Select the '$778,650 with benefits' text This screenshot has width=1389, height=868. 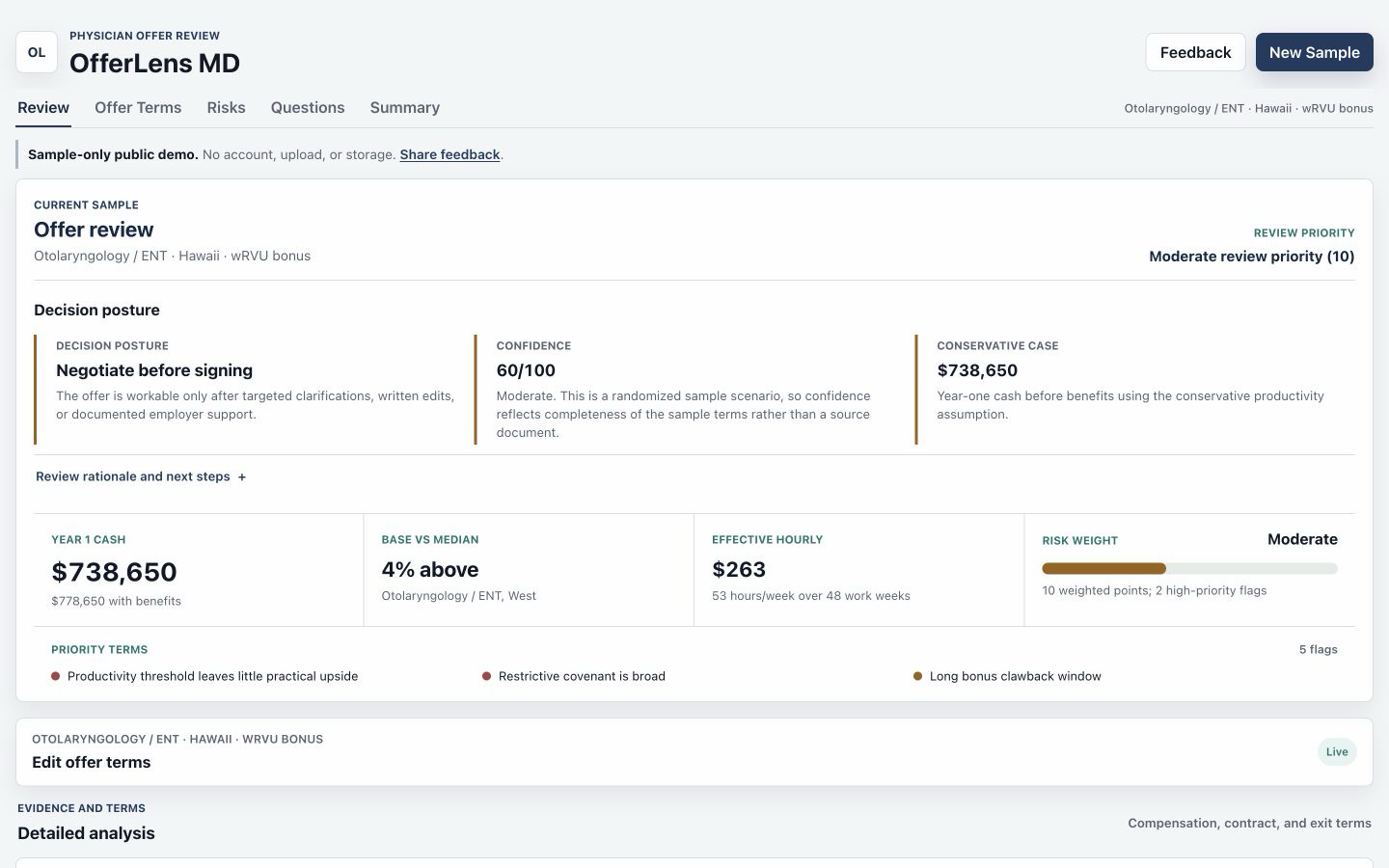point(116,601)
